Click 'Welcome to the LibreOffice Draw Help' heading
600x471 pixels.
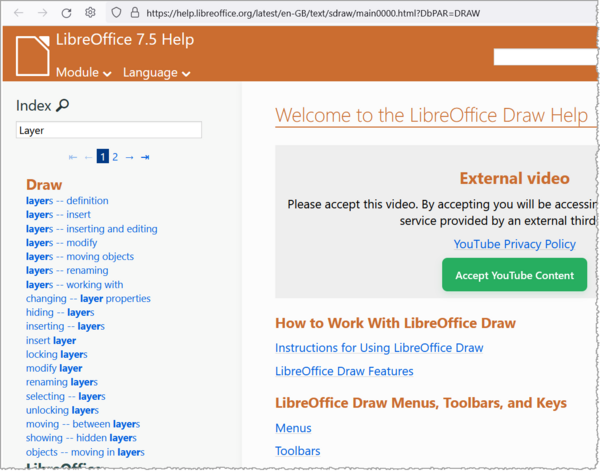[x=431, y=115]
